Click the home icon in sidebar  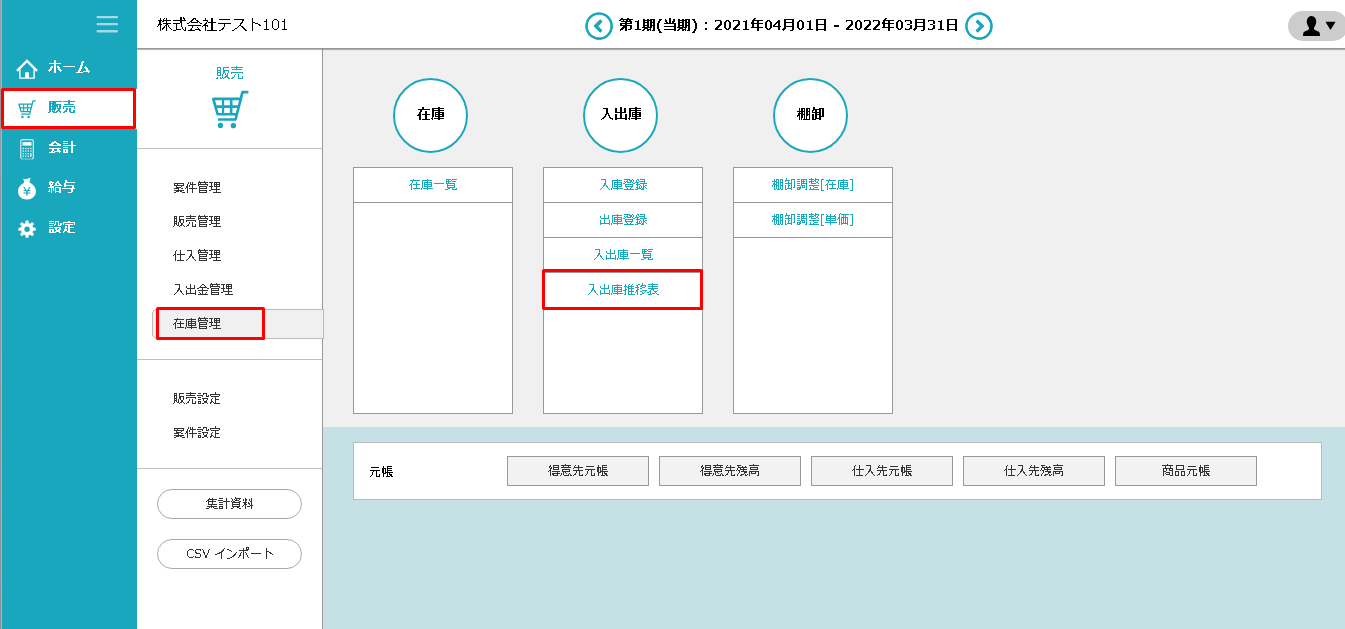click(27, 69)
